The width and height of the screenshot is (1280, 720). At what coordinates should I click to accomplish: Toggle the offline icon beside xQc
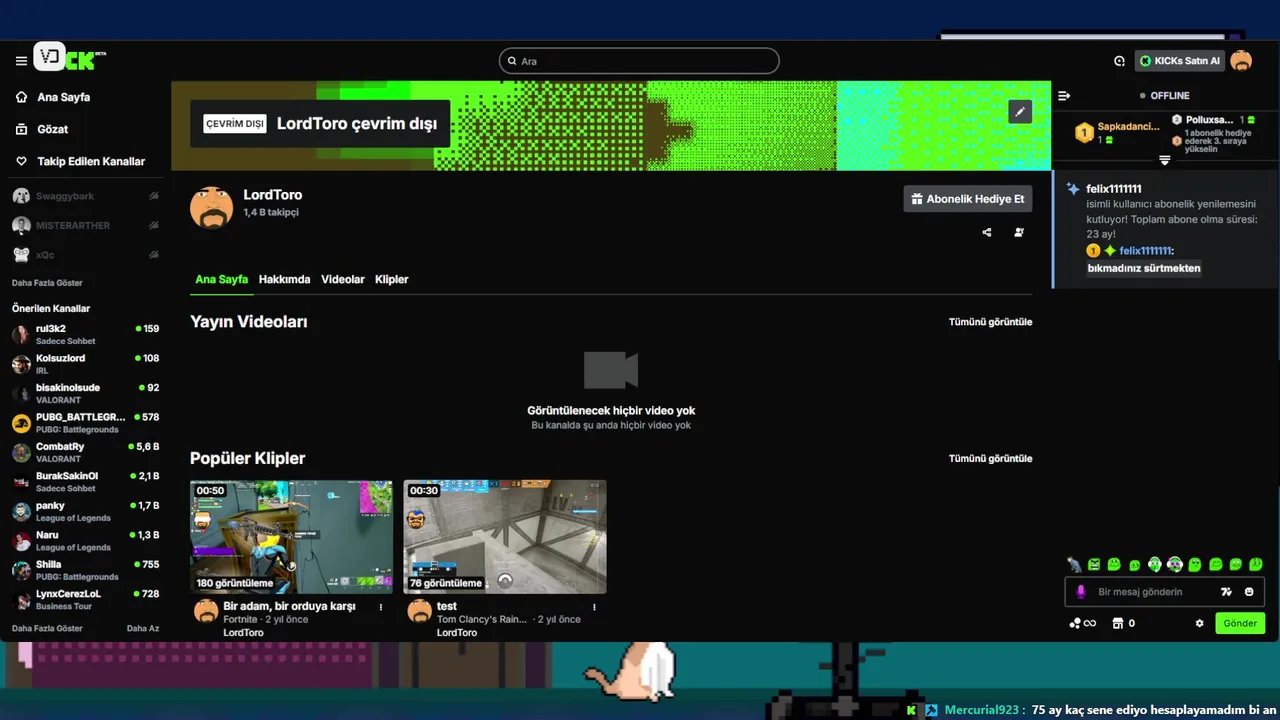(x=154, y=255)
